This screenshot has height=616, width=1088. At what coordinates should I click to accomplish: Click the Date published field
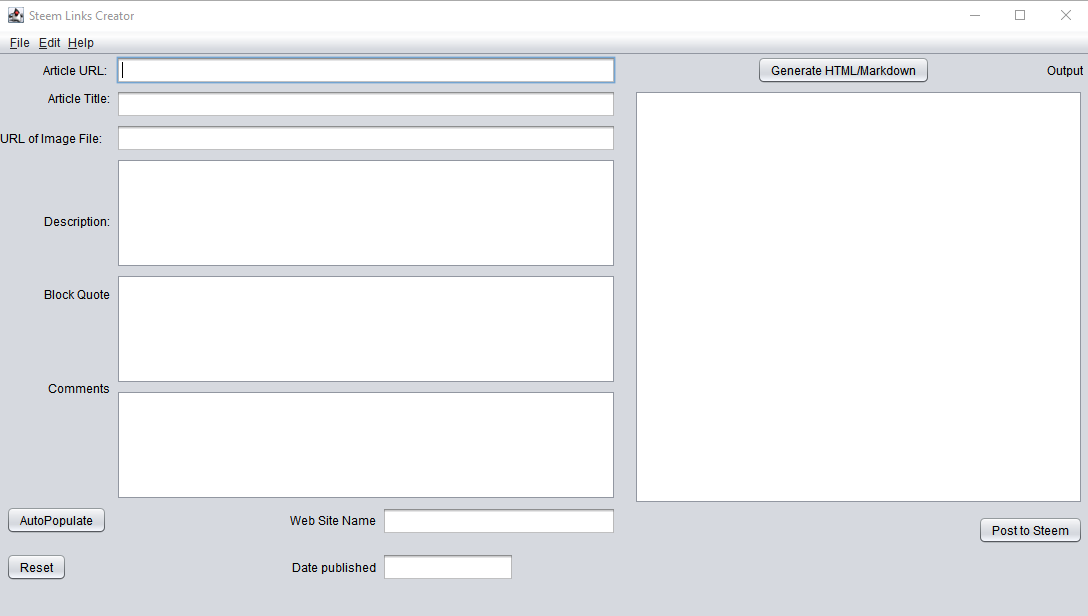coord(448,567)
